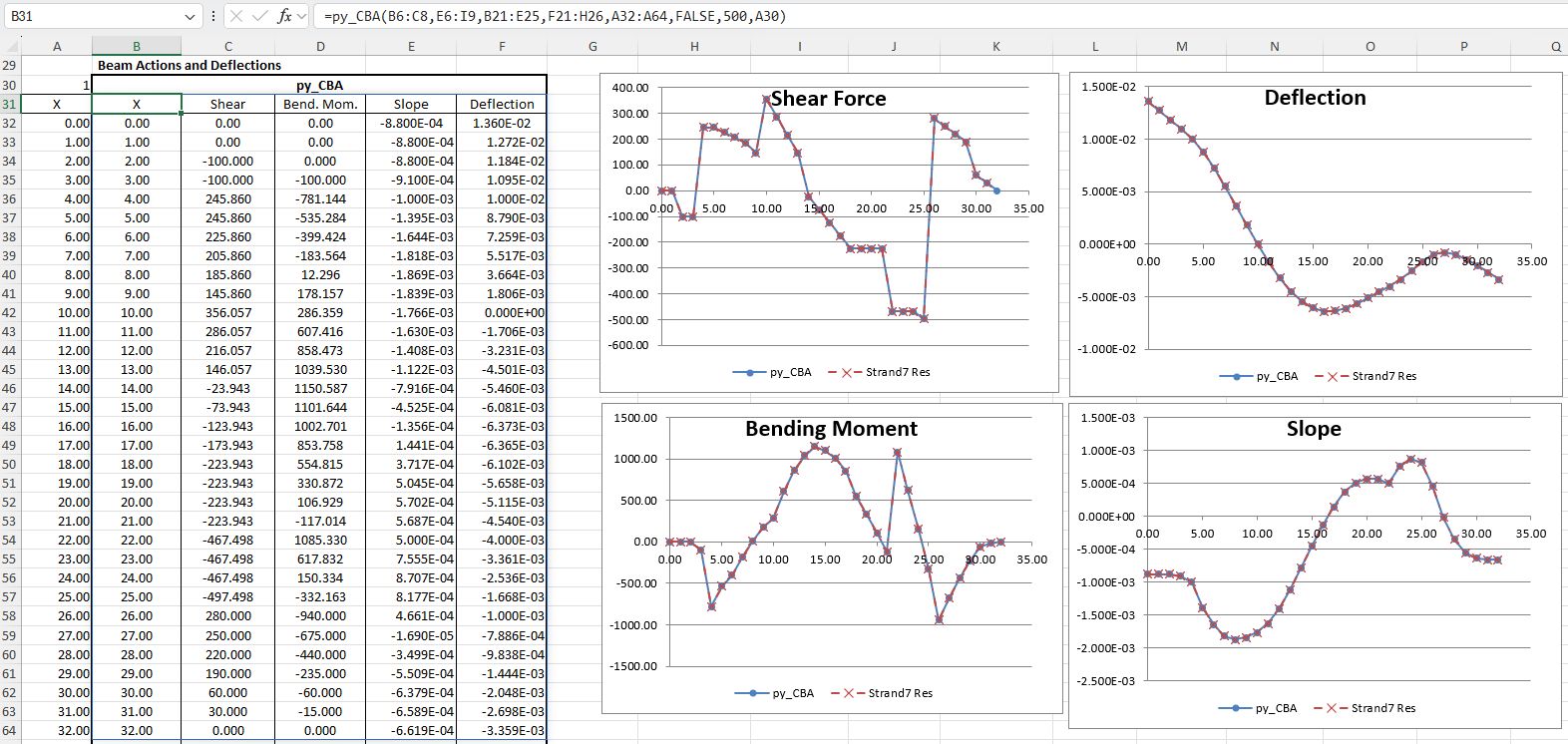Click py_CBA legend entry in Slope chart
Screen dimensions: 1568x744
point(1275,708)
